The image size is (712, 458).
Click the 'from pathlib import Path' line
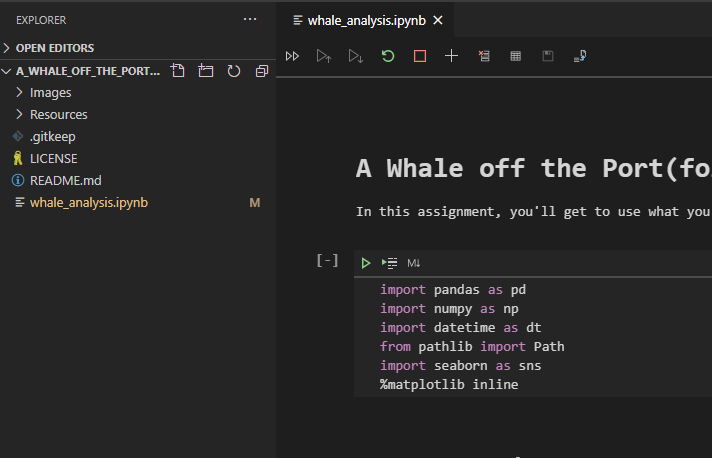pos(472,347)
